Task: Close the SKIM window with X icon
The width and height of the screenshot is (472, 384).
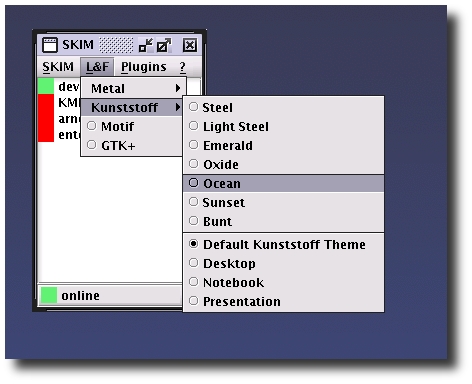Action: (x=190, y=45)
